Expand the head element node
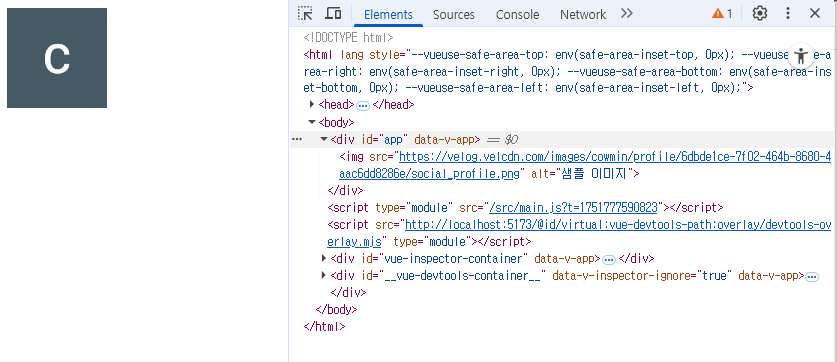 tap(312, 105)
